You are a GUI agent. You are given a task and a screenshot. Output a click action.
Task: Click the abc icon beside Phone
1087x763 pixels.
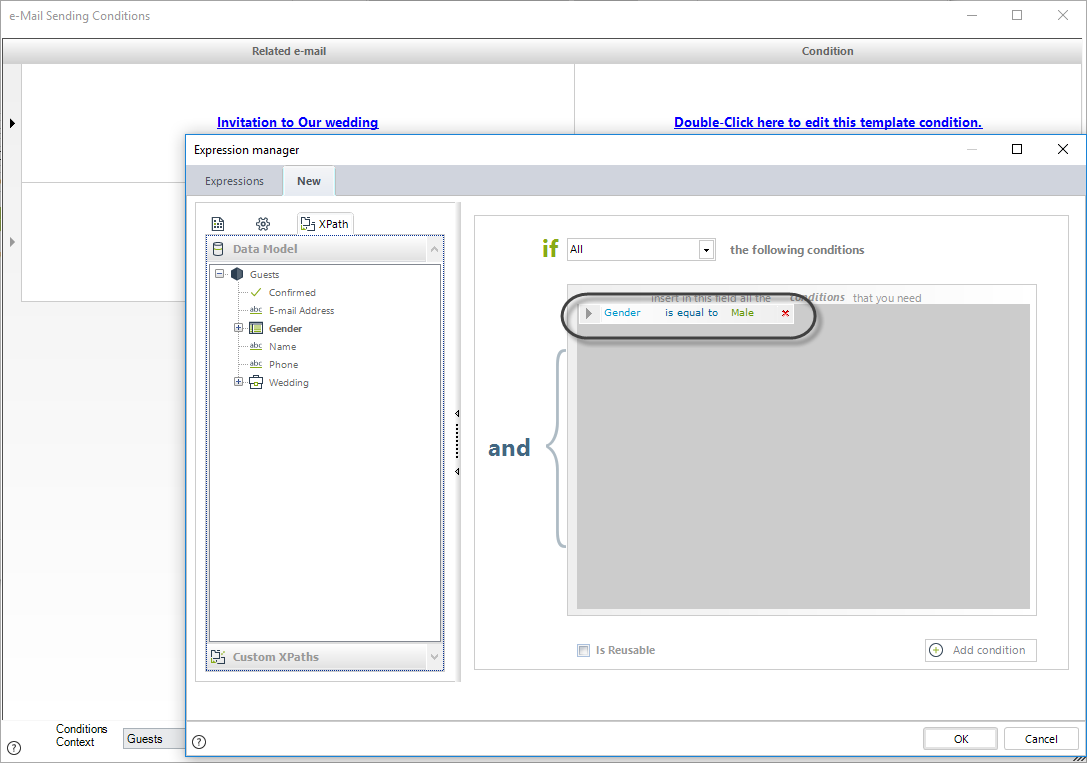pyautogui.click(x=256, y=365)
